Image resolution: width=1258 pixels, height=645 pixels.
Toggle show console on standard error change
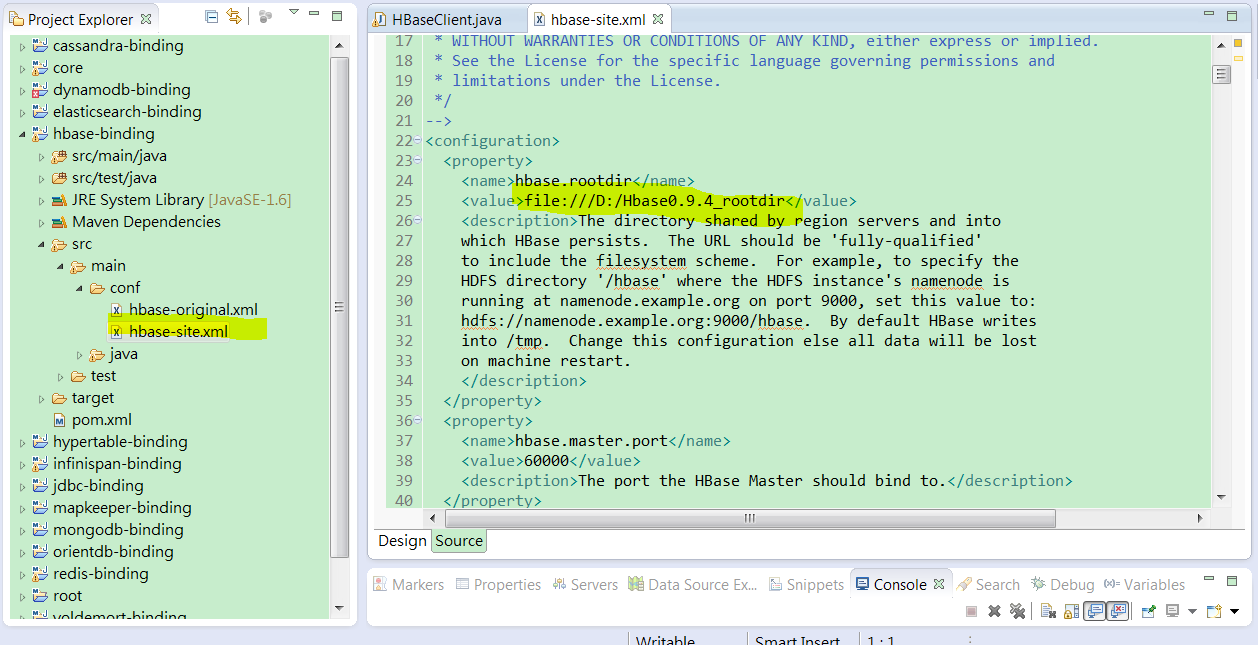1118,611
